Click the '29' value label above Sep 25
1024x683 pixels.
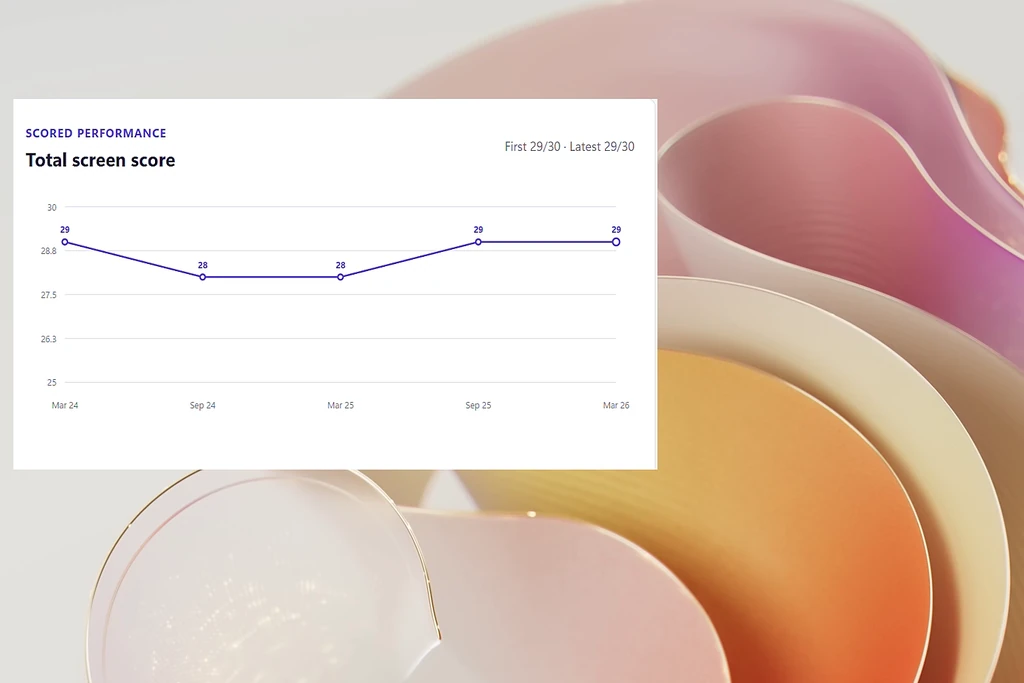coord(478,230)
